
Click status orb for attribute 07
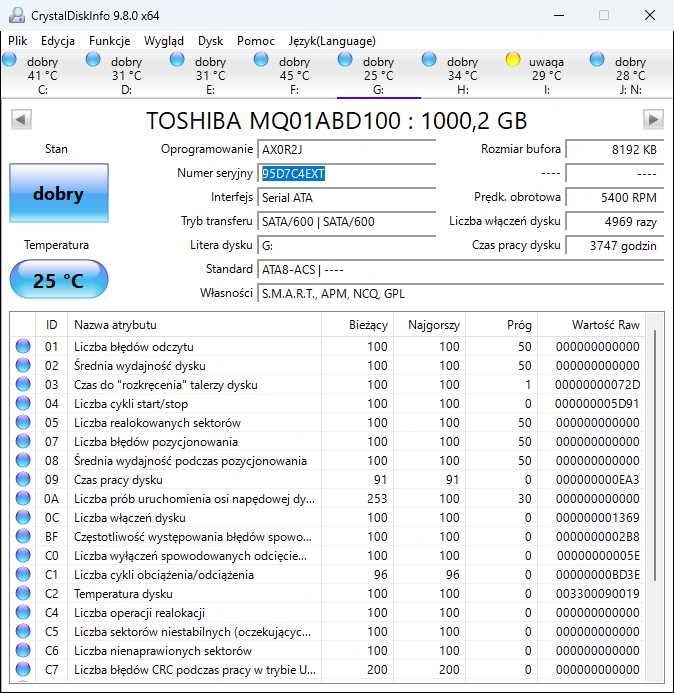click(x=23, y=442)
